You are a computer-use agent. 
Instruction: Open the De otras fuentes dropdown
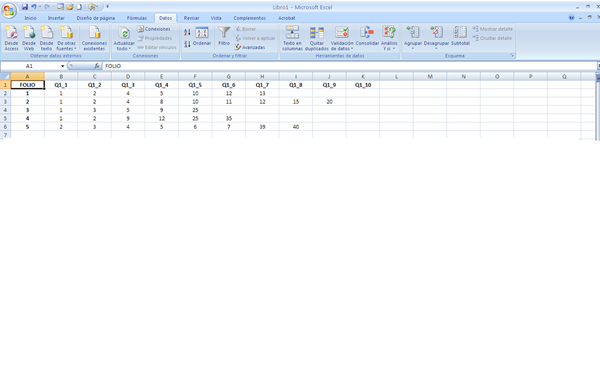tap(66, 49)
